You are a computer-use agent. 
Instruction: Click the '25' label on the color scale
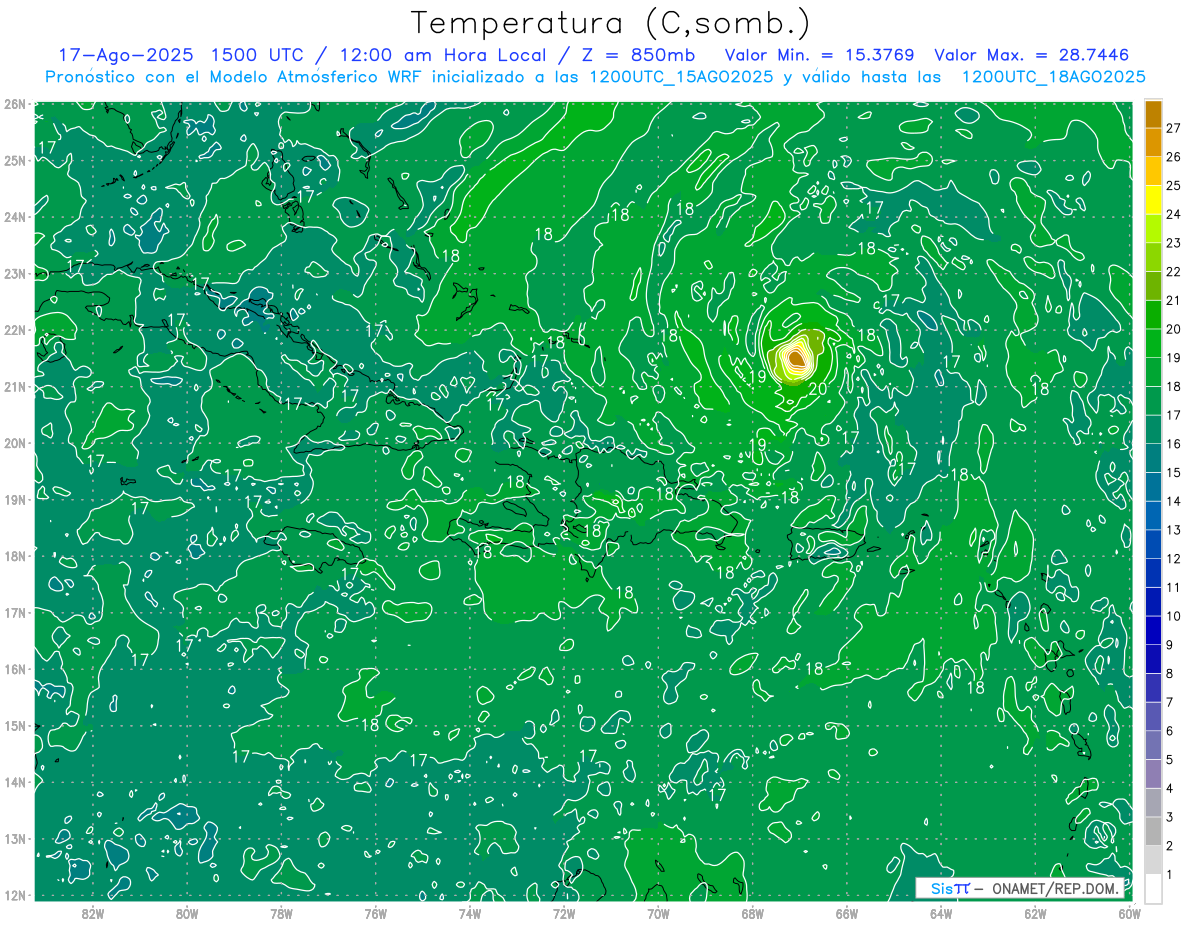point(1174,185)
